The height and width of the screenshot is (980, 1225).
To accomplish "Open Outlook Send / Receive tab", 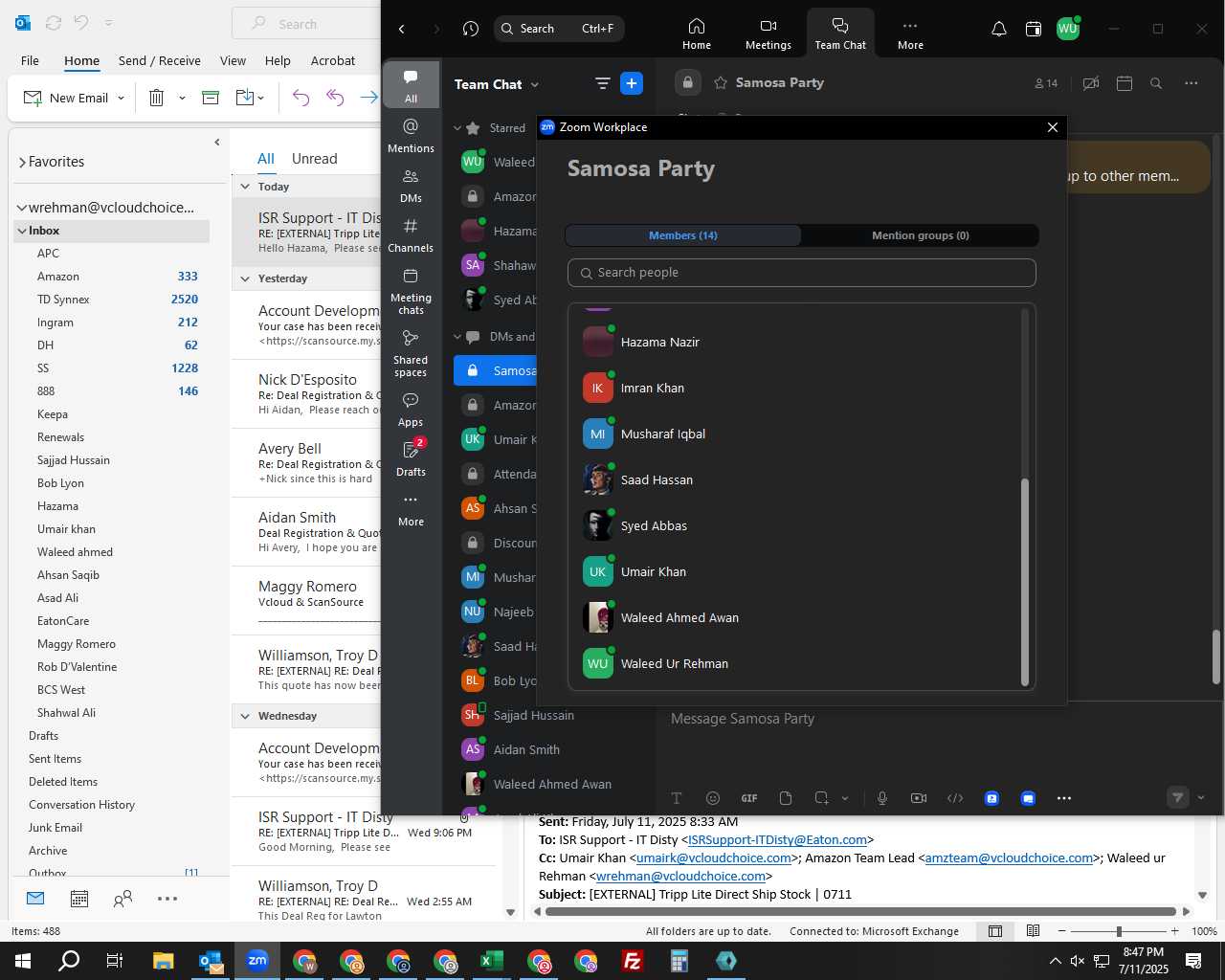I will (160, 60).
